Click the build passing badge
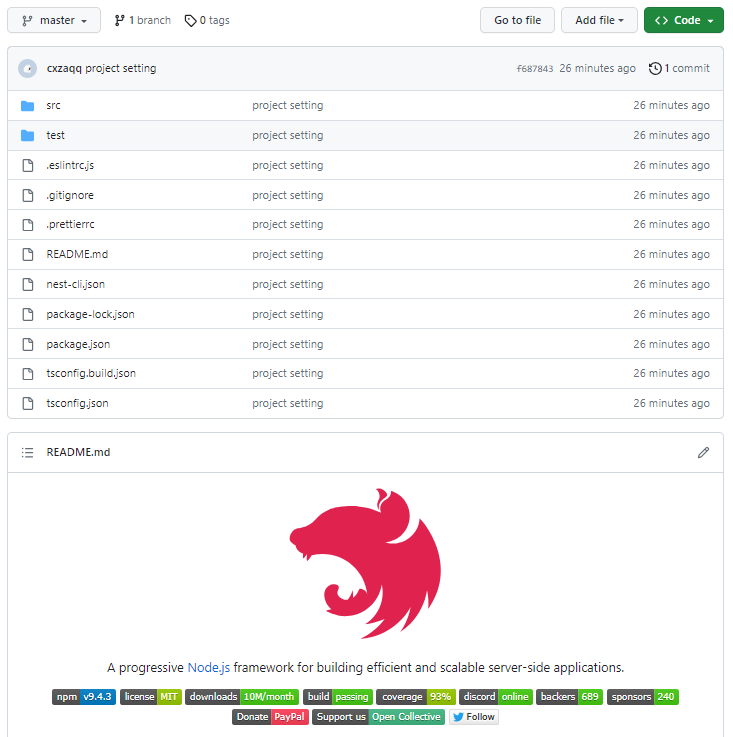 338,697
